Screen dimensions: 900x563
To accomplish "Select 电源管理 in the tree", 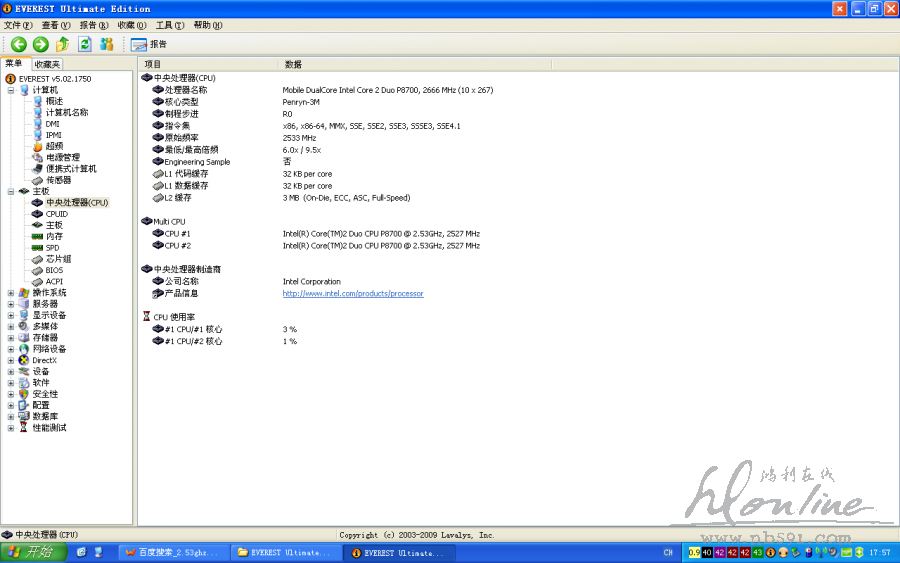I will click(63, 157).
